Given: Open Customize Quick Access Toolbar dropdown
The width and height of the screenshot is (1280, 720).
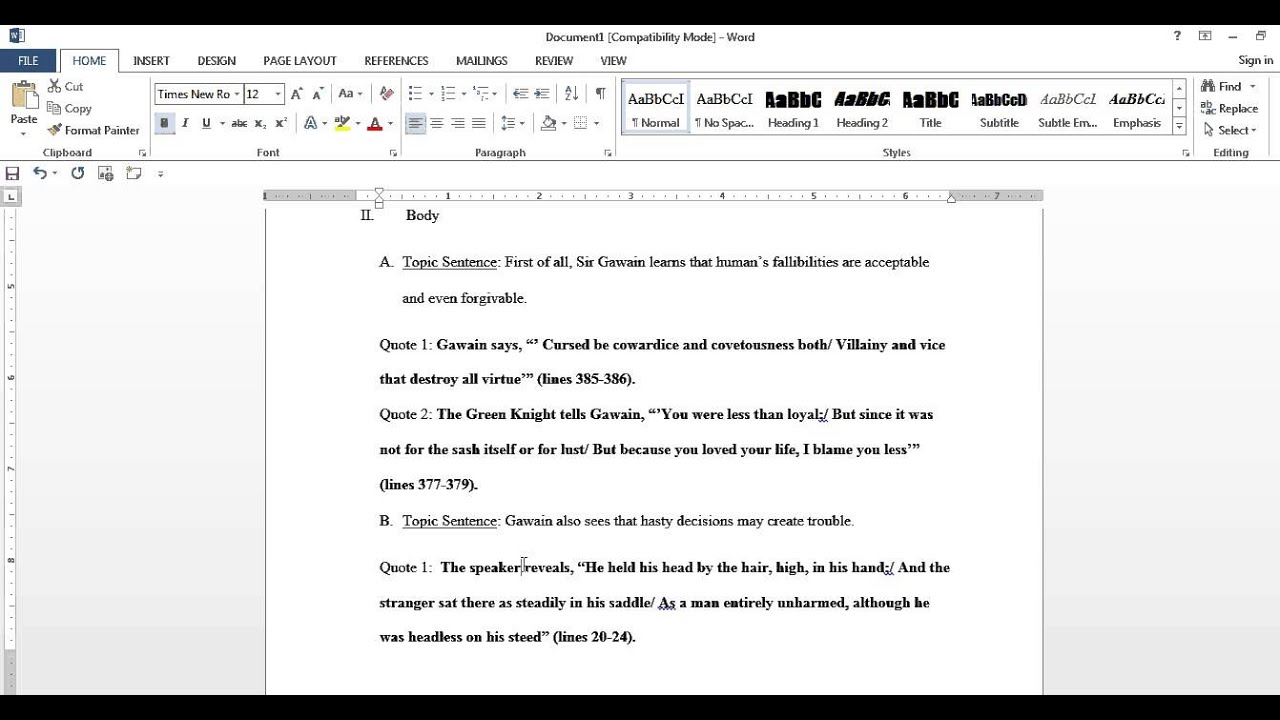Looking at the screenshot, I should 160,173.
